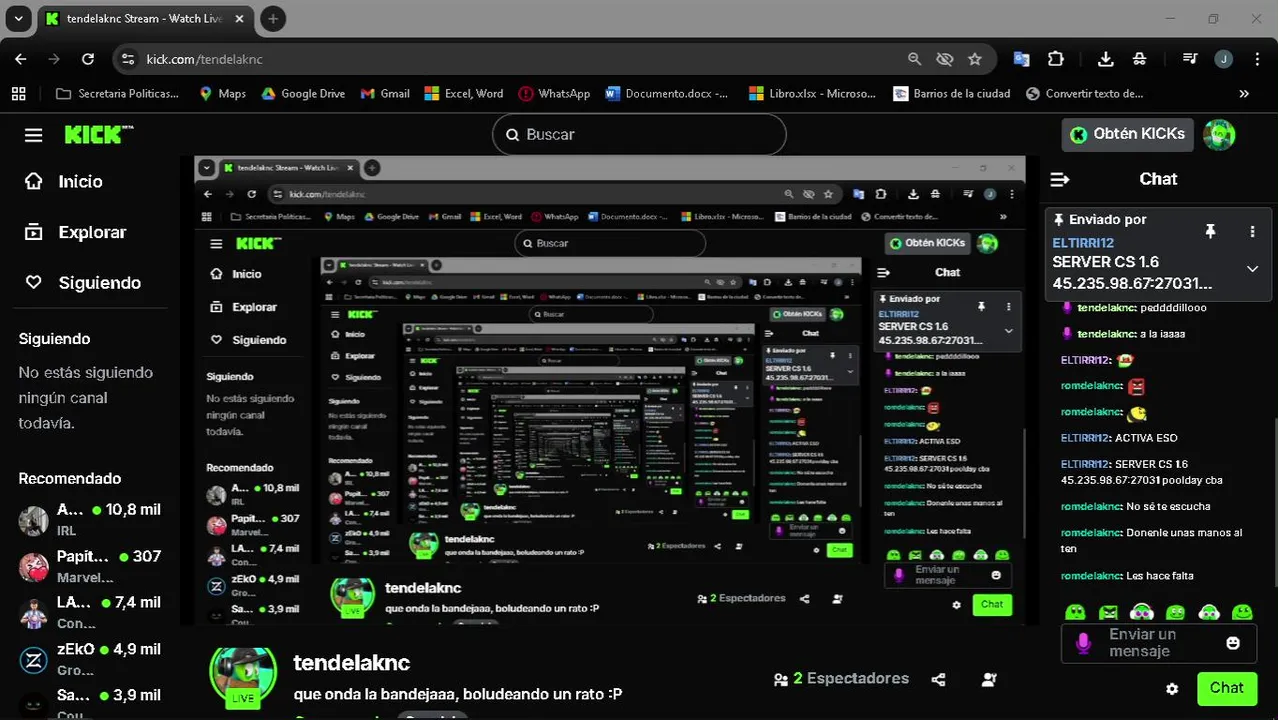Click romdelaknc on 'No sé te escucha' message
The height and width of the screenshot is (720, 1278).
[x=1092, y=506]
